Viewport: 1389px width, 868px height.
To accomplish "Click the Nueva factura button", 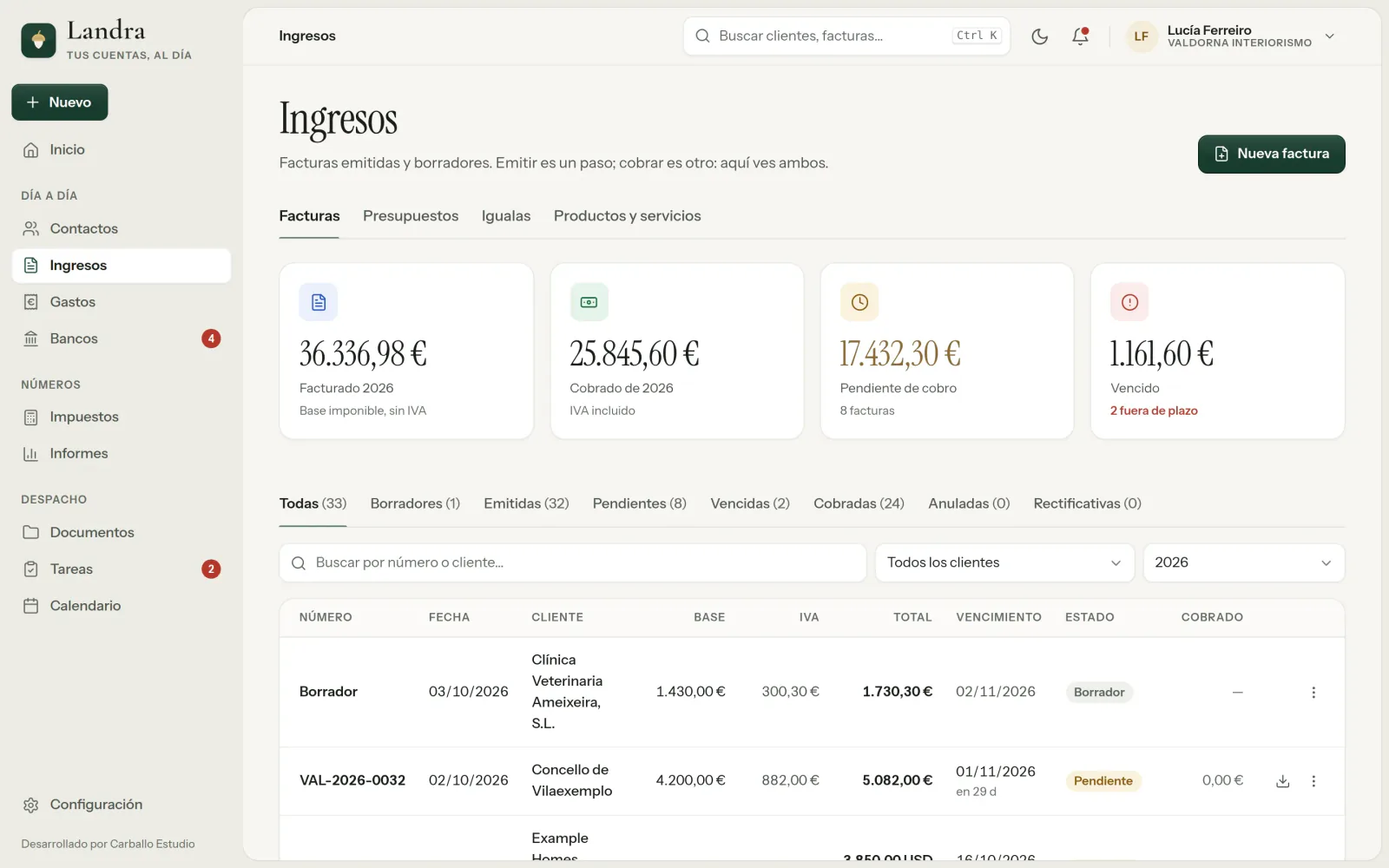I will pos(1271,155).
